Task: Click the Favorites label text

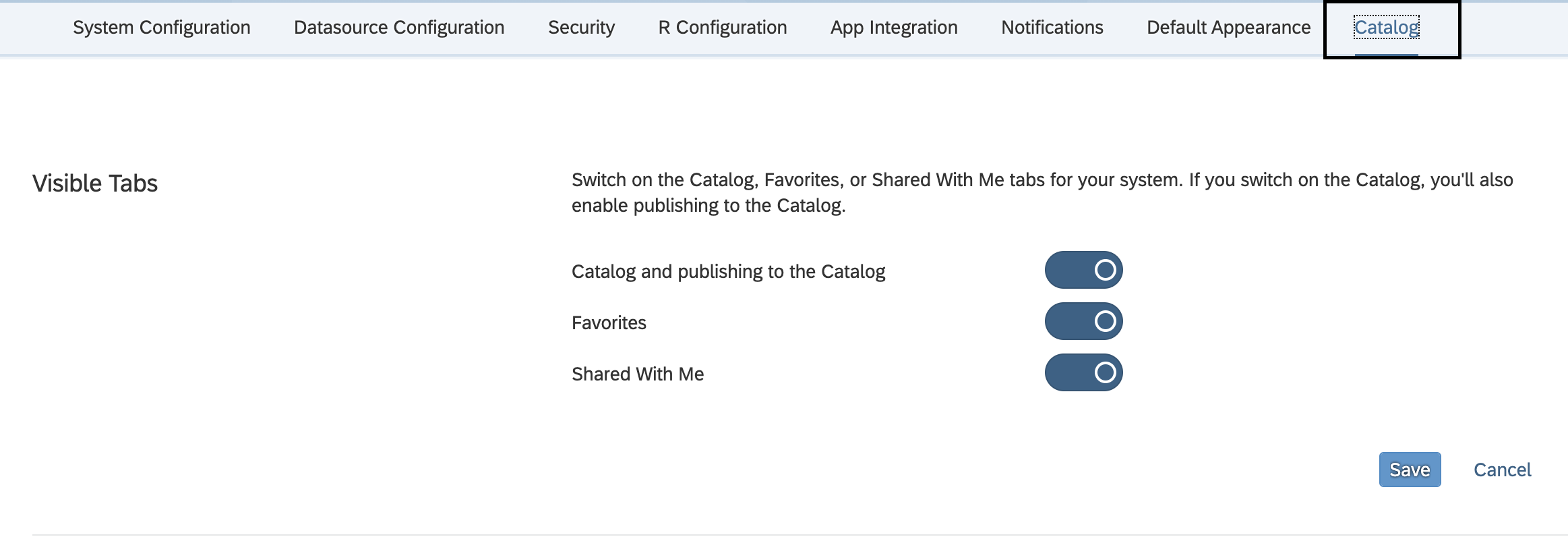Action: coord(609,323)
